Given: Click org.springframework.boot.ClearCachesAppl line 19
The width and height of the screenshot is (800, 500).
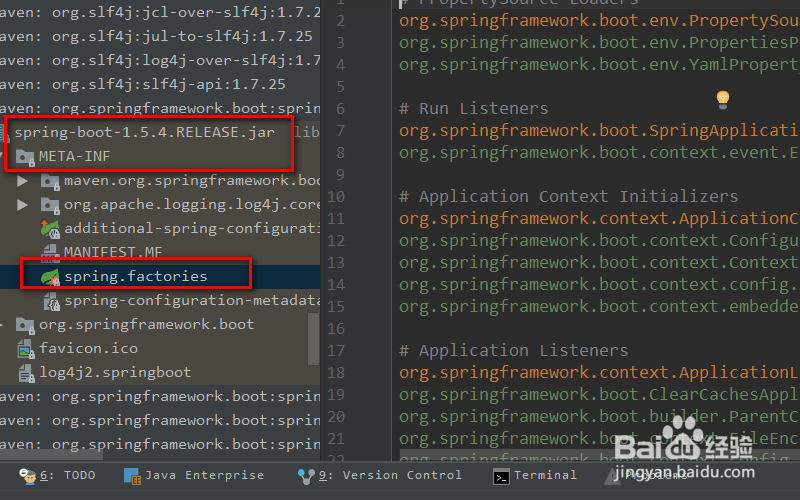Looking at the screenshot, I should [x=599, y=395].
